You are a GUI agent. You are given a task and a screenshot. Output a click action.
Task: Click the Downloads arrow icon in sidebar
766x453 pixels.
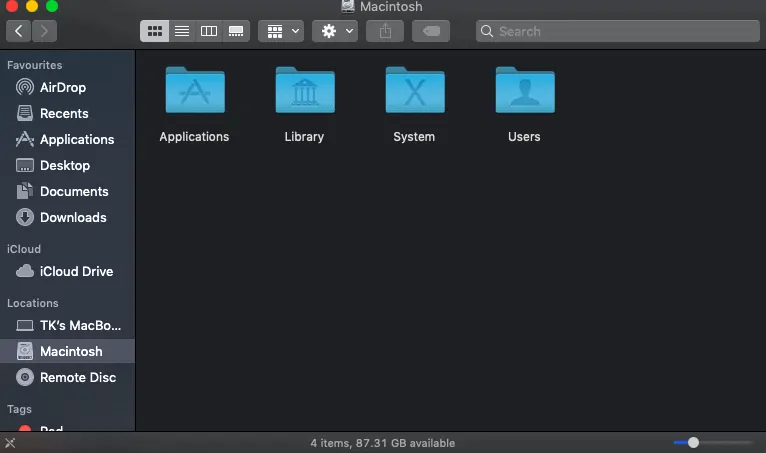[x=25, y=217]
